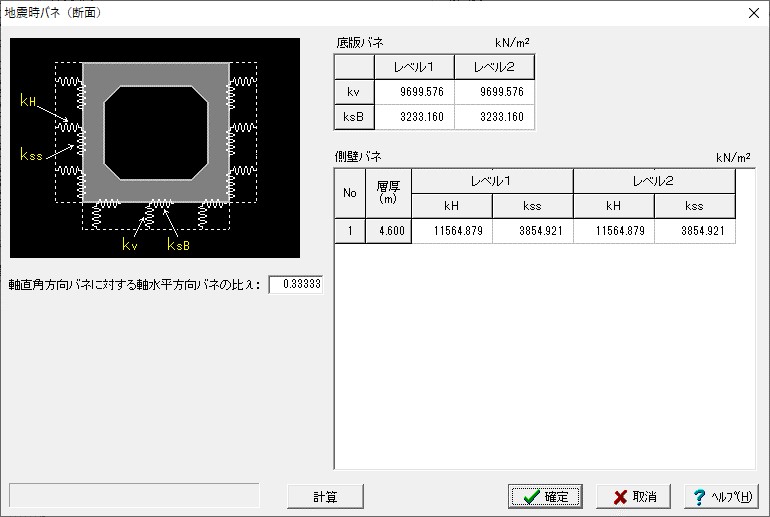
Task: Click kH header under レベル2
Action: 614,206
